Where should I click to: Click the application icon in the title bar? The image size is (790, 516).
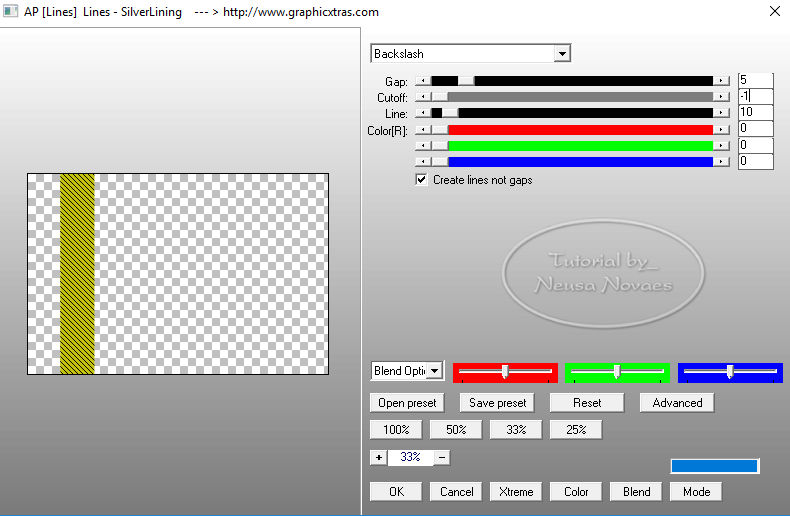pyautogui.click(x=11, y=11)
